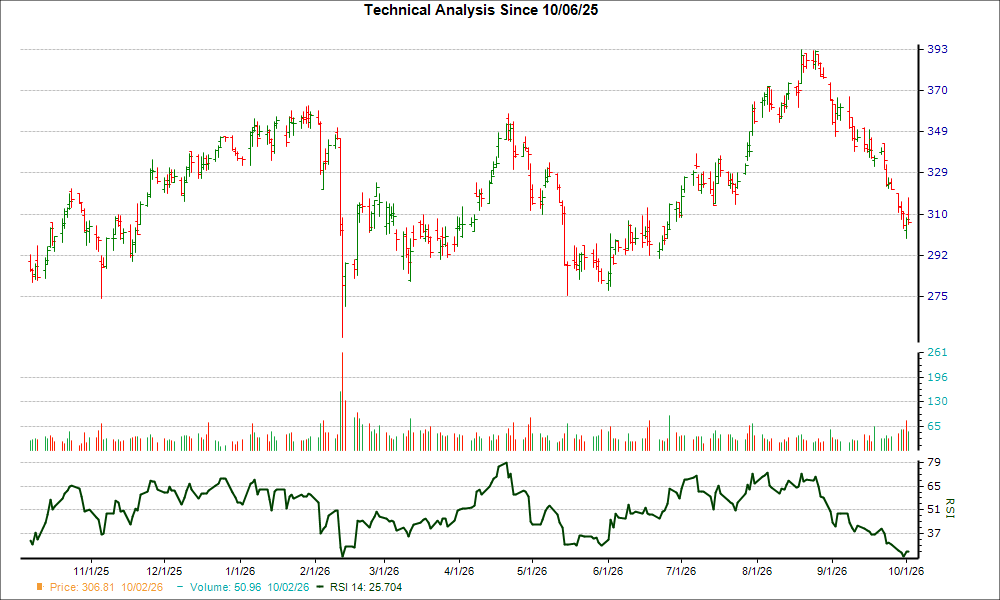Screen dimensions: 1000x600
Task: Select the 196 volume axis label
Action: (937, 377)
